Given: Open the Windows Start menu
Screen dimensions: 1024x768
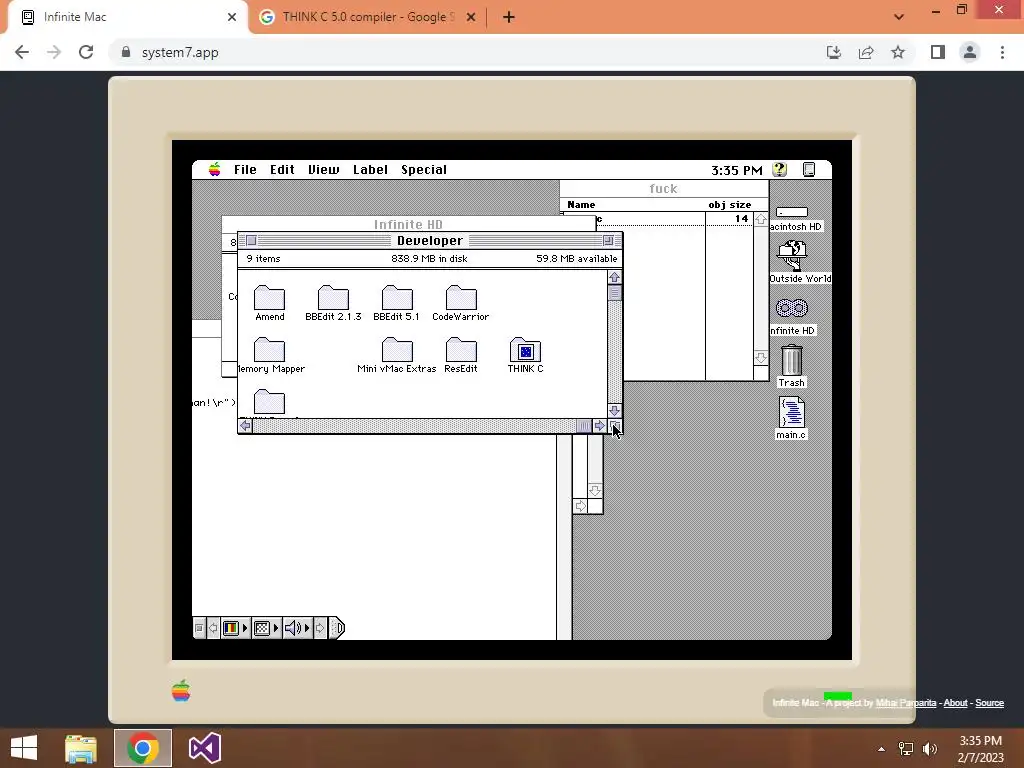Looking at the screenshot, I should point(24,748).
